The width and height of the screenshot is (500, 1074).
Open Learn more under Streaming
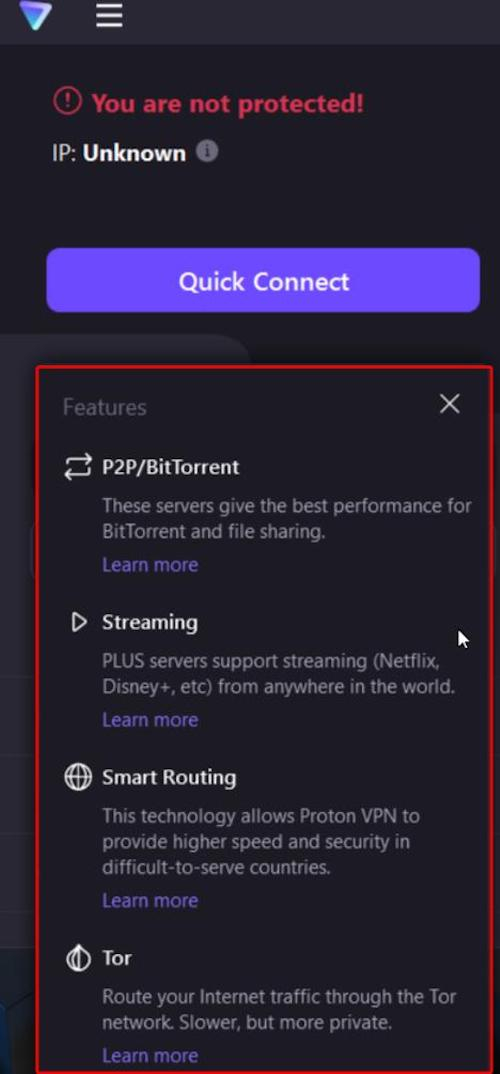(150, 719)
